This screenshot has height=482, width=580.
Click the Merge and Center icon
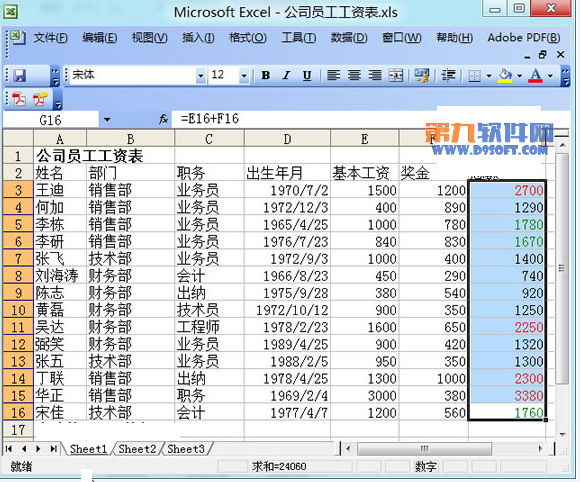(396, 75)
